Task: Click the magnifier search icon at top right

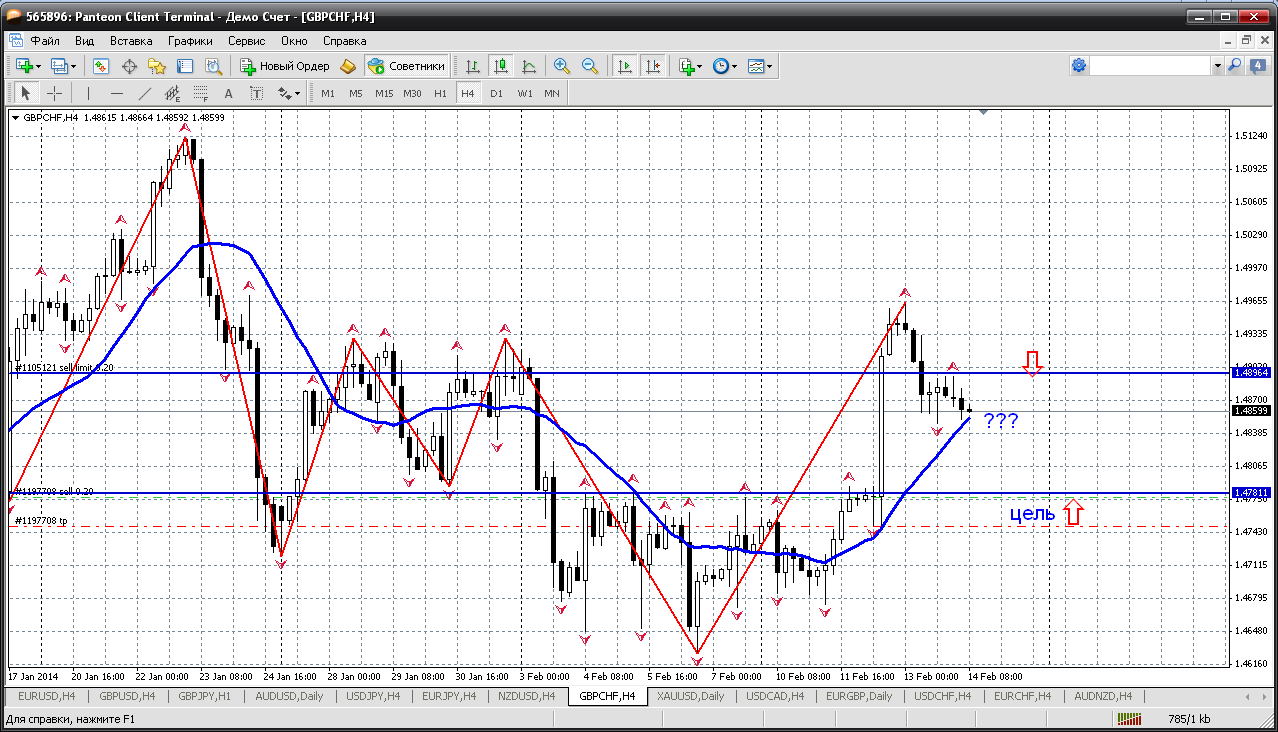Action: click(1234, 66)
